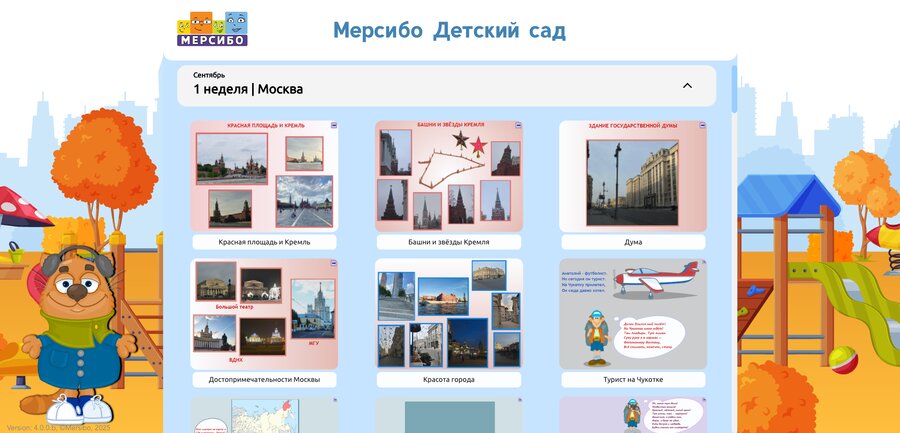Viewport: 900px width, 433px height.
Task: Open the «Красная площадь и Кремль» thumbnail
Action: pos(264,176)
